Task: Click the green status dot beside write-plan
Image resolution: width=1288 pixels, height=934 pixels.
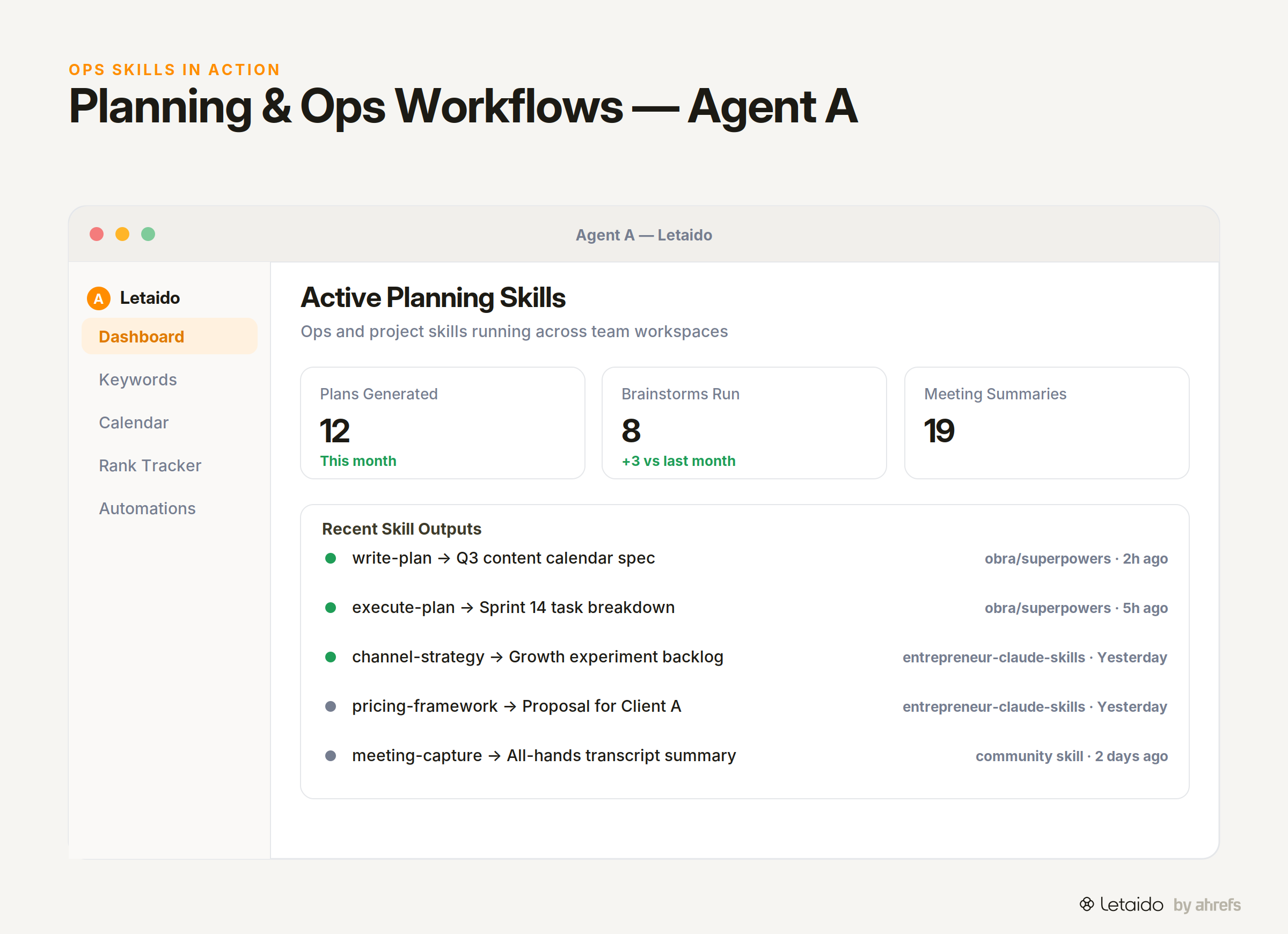Action: (x=331, y=558)
